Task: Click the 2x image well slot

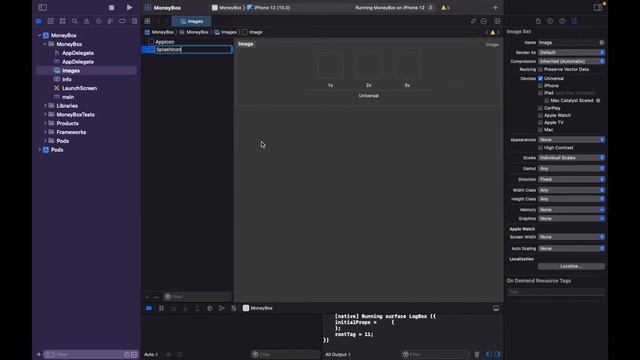Action: tap(369, 66)
